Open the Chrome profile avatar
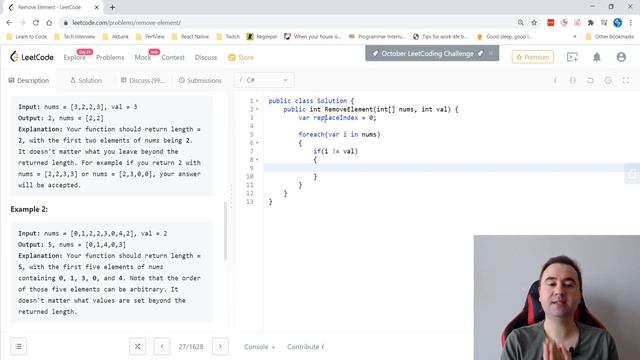Screen dimensions: 640x360 618,23
